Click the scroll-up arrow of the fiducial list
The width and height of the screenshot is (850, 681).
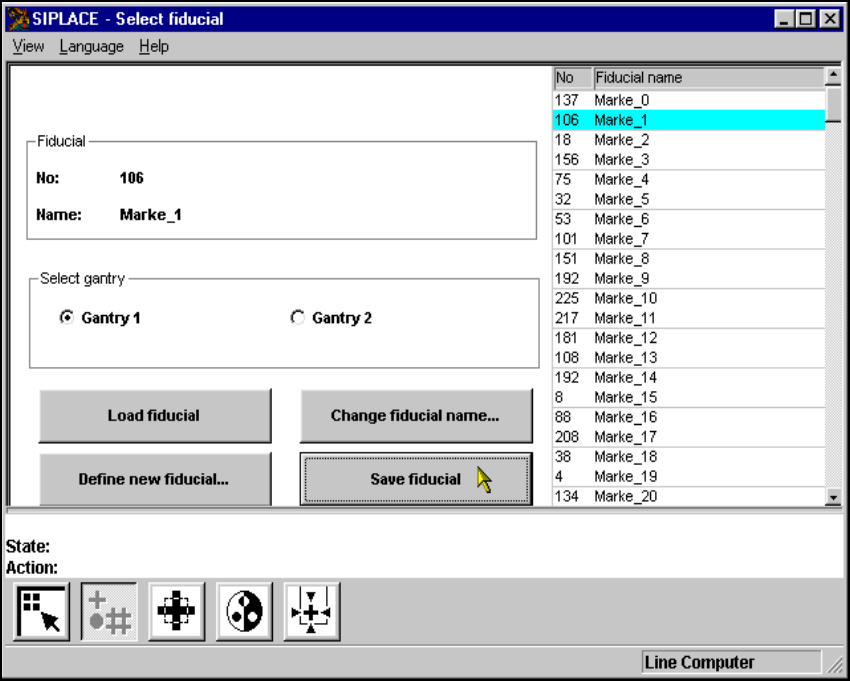coord(833,75)
